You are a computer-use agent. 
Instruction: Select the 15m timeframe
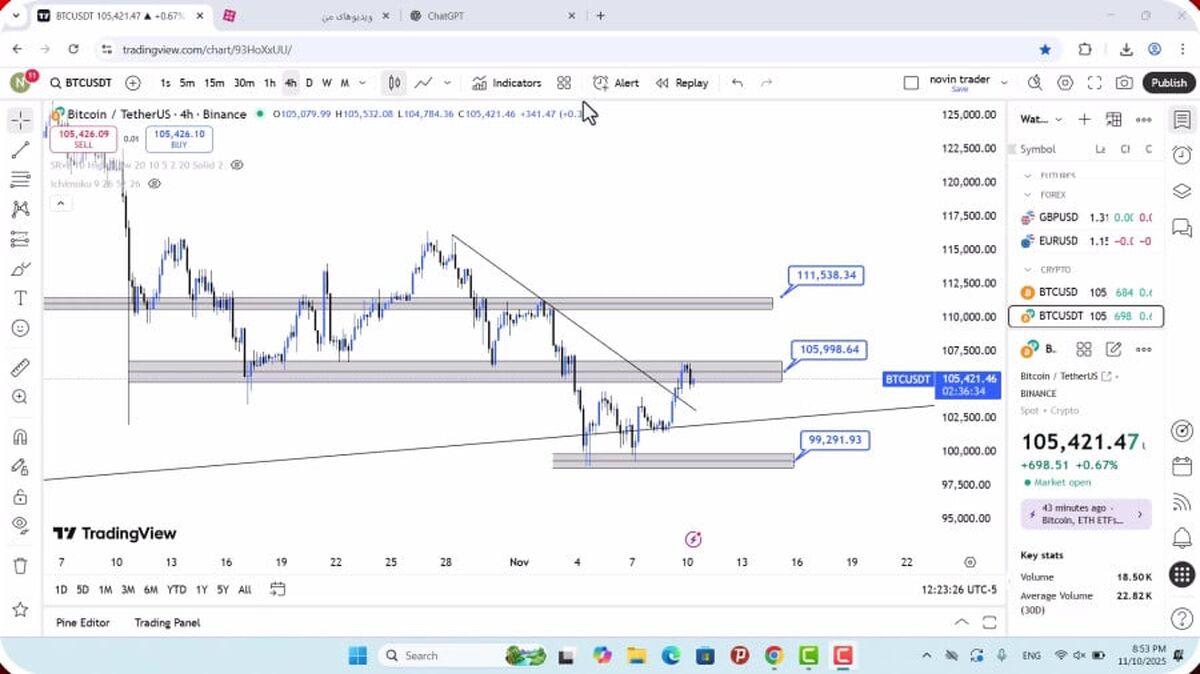click(x=214, y=83)
